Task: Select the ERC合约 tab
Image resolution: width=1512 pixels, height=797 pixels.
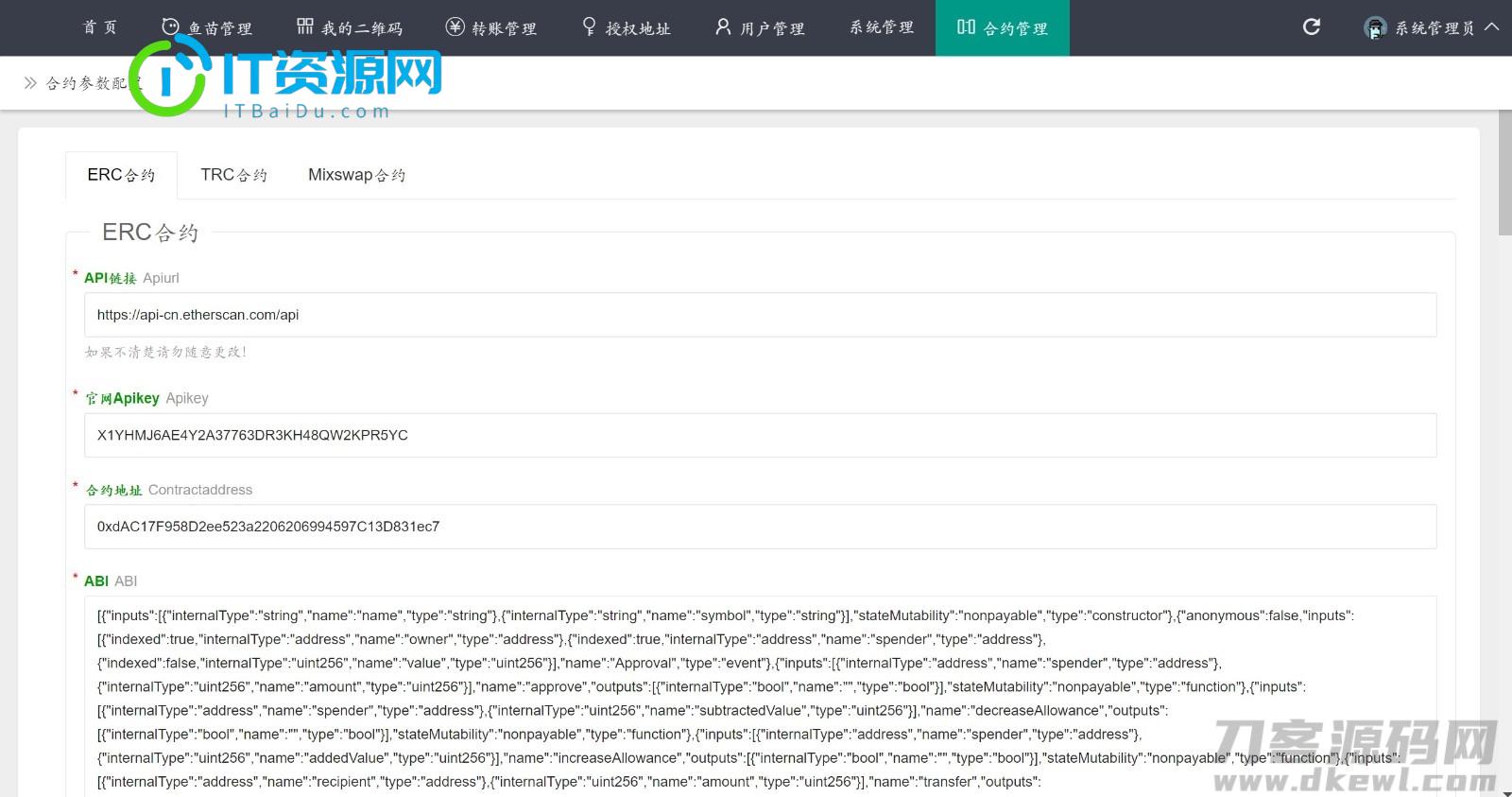Action: pyautogui.click(x=121, y=175)
